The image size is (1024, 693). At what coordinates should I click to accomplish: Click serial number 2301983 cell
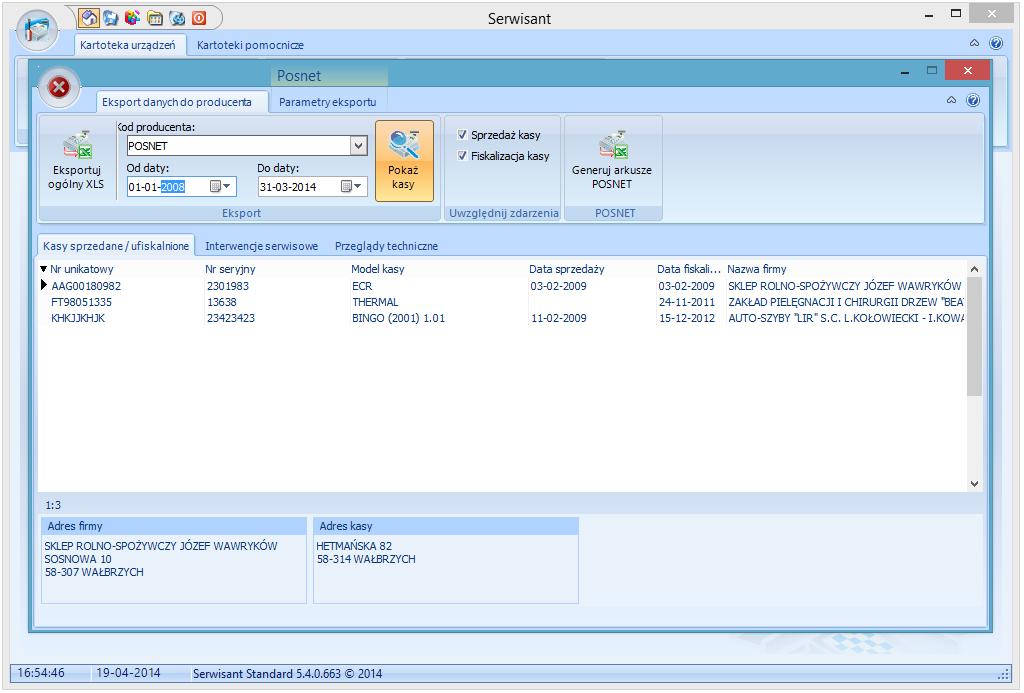[x=228, y=286]
